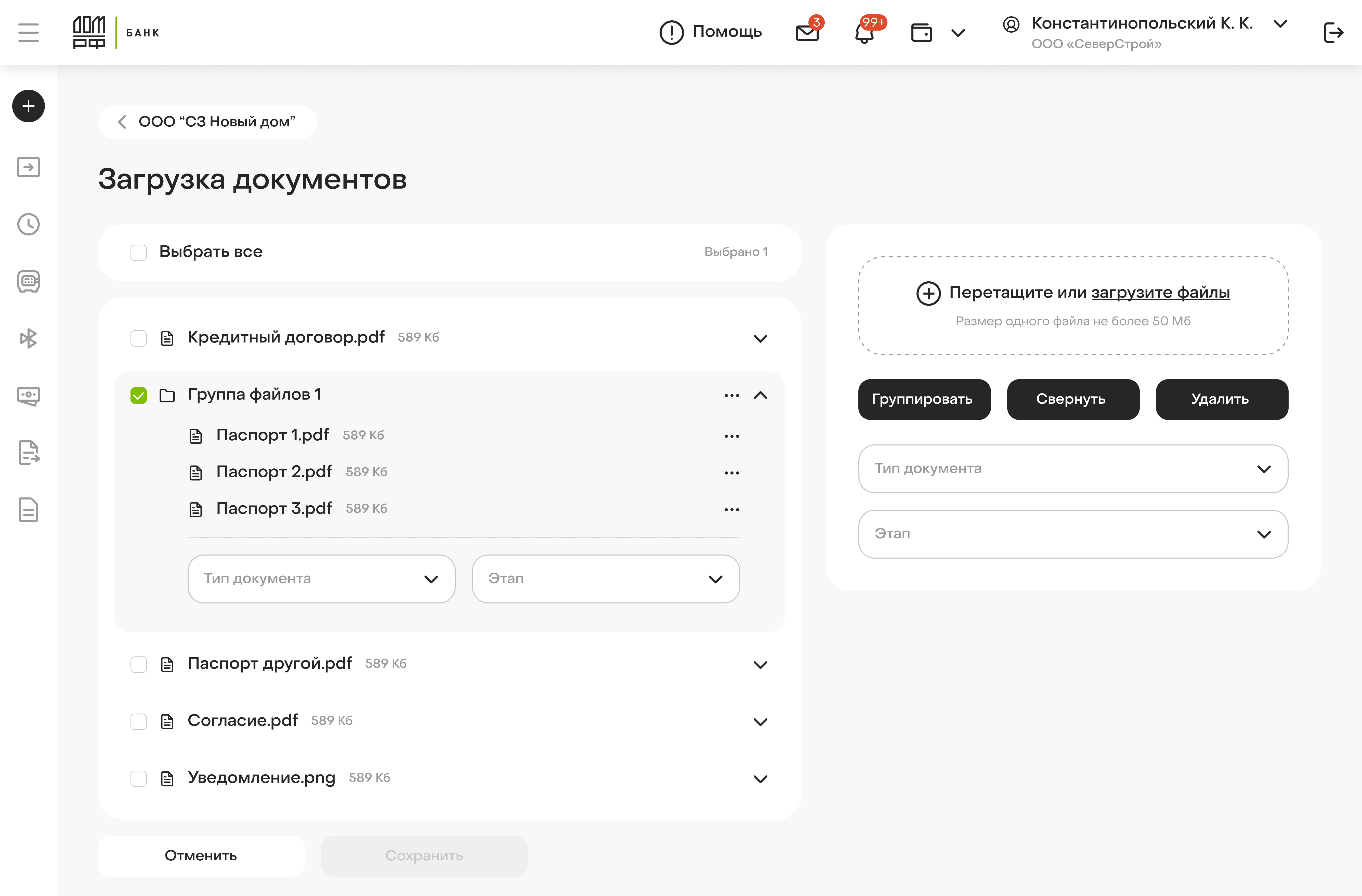
Task: Collapse Группа файлов 1 with chevron
Action: pos(760,395)
